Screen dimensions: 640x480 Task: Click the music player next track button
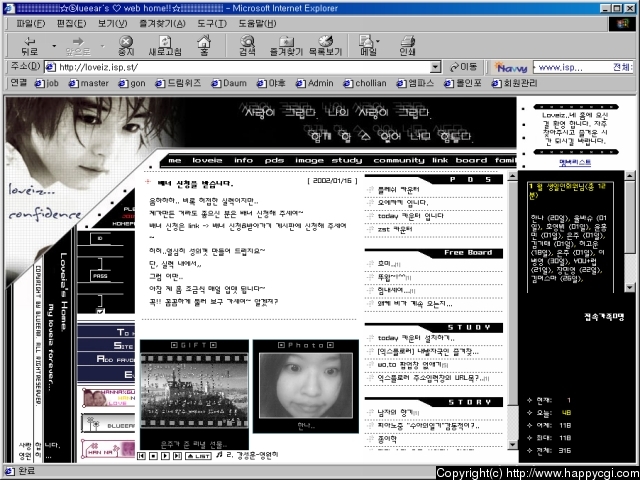[x=178, y=456]
